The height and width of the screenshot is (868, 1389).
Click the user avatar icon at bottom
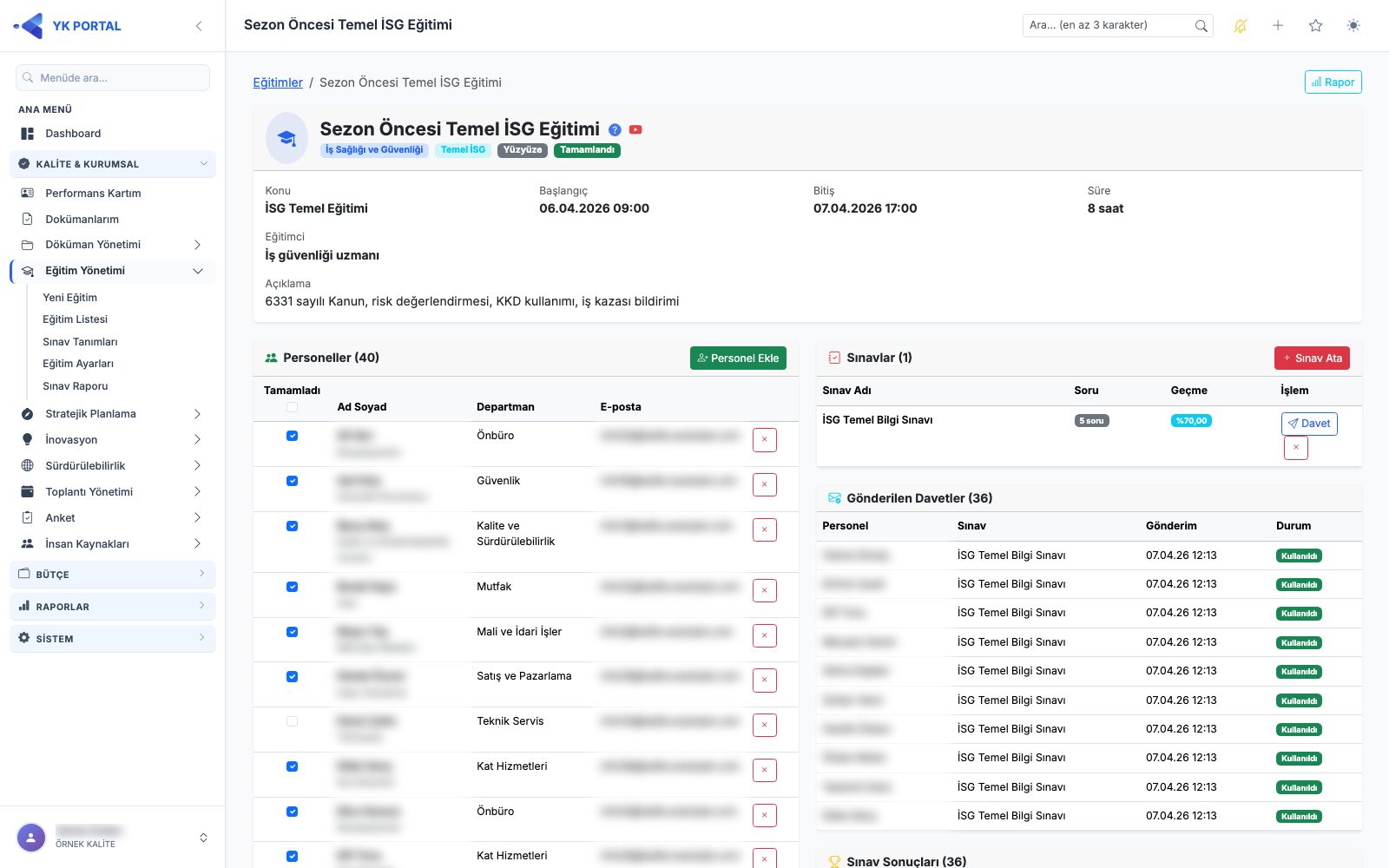click(31, 838)
